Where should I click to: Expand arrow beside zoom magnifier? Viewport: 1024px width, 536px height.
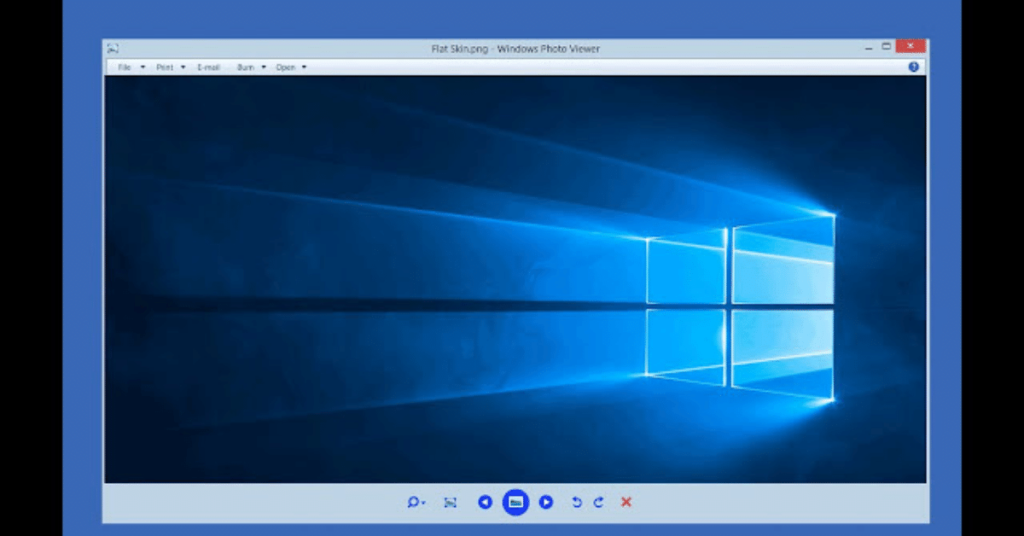pos(424,503)
